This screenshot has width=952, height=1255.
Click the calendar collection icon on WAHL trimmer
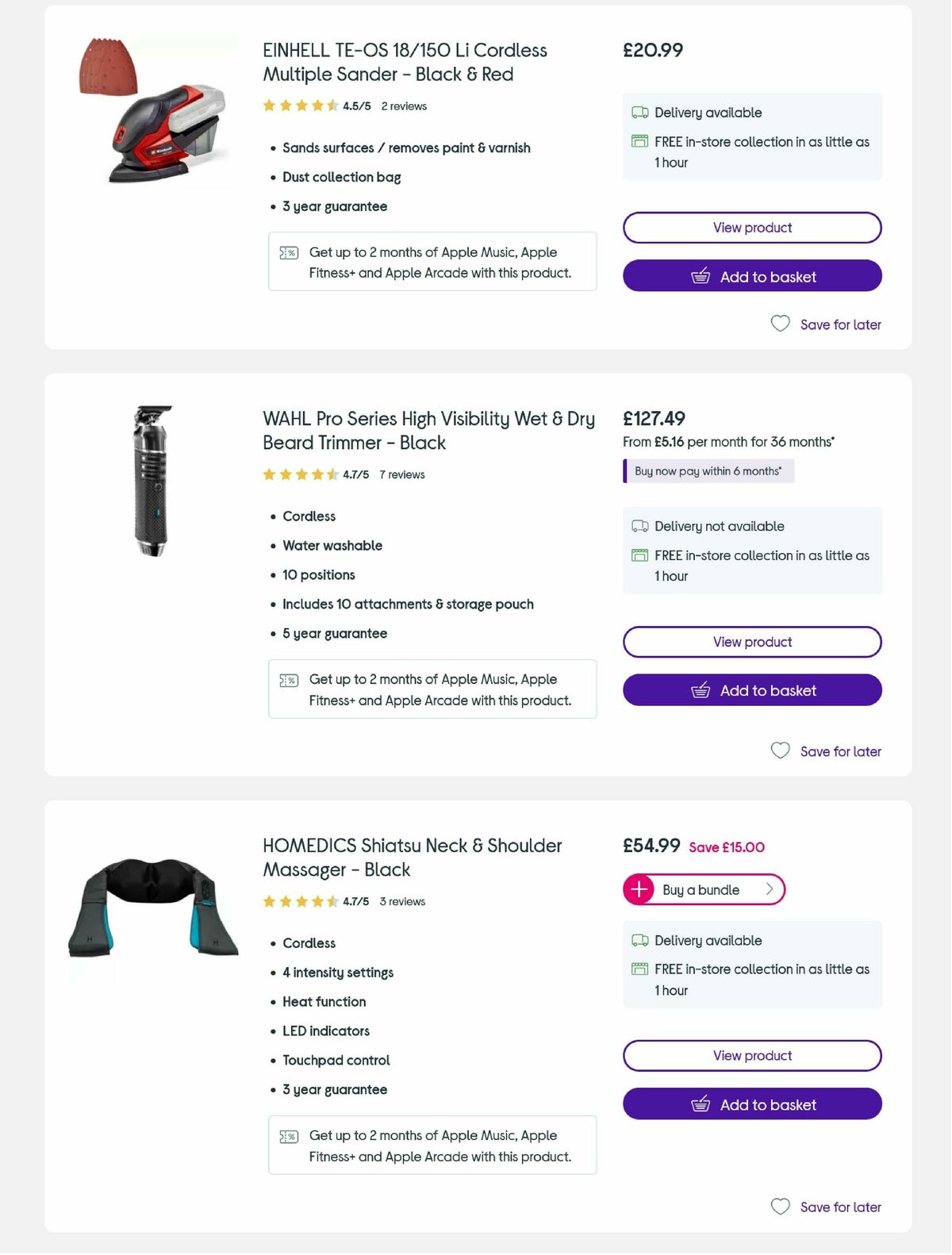pos(639,555)
